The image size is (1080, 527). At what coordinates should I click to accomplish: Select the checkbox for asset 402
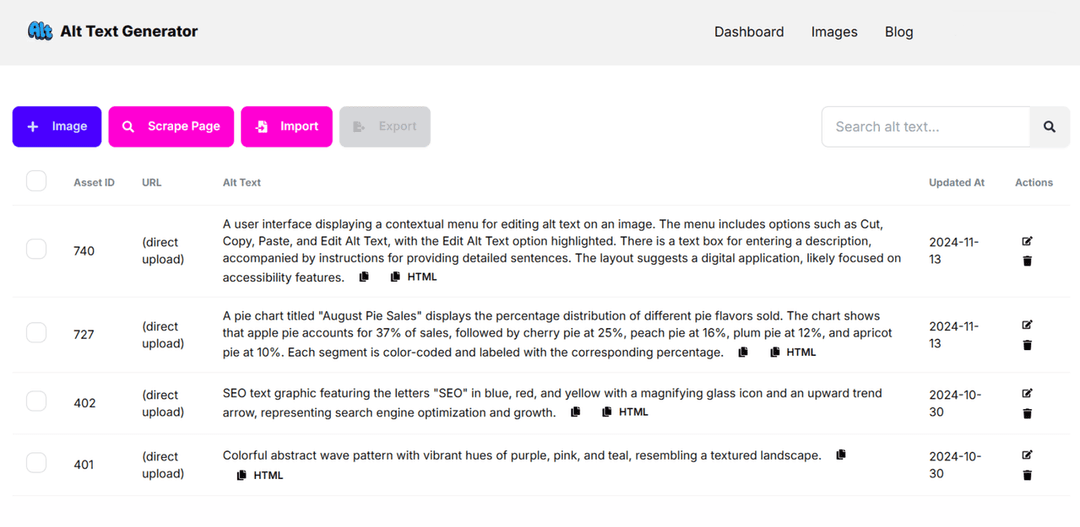pyautogui.click(x=36, y=401)
